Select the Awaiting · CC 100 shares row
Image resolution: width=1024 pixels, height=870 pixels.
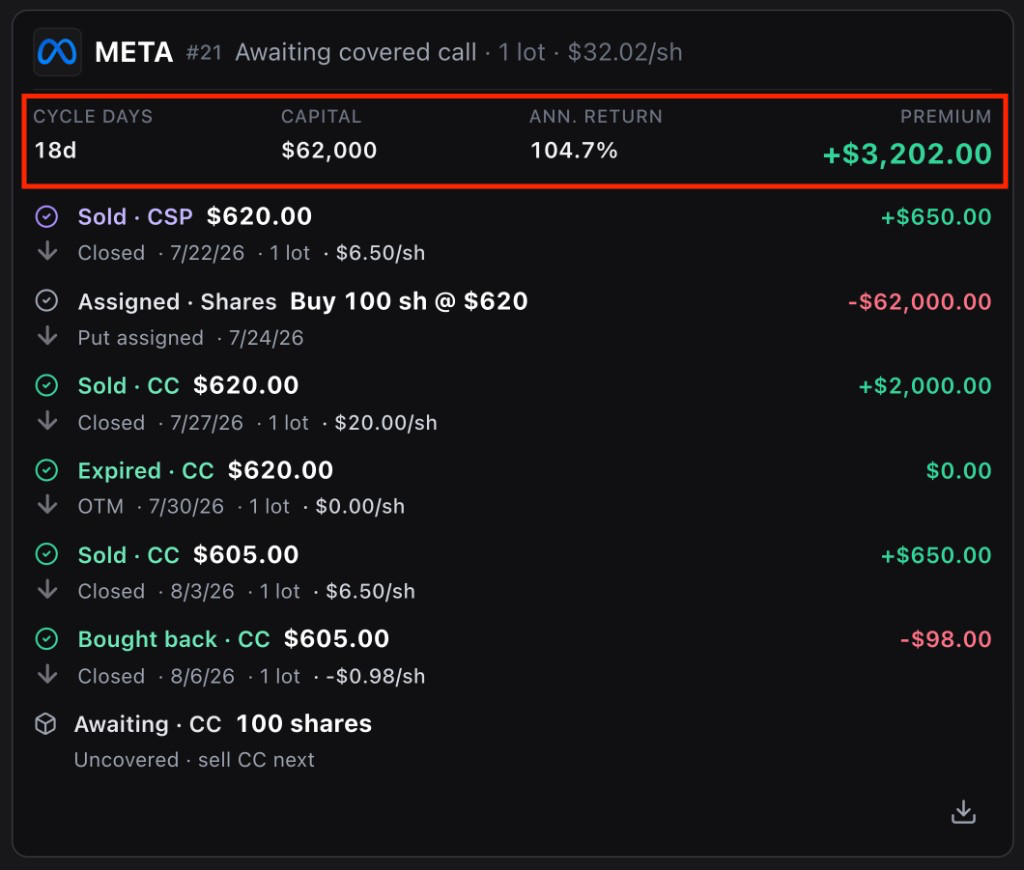pos(513,741)
